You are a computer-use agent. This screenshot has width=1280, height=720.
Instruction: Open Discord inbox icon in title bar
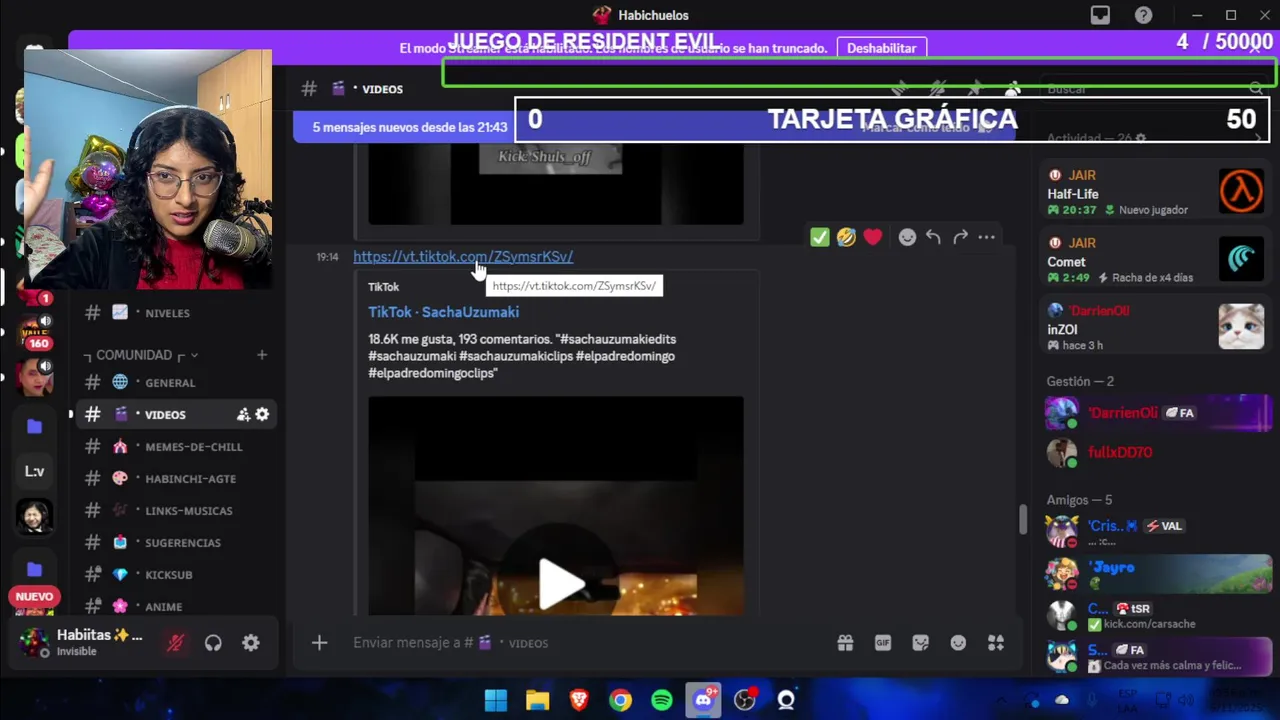[1100, 15]
